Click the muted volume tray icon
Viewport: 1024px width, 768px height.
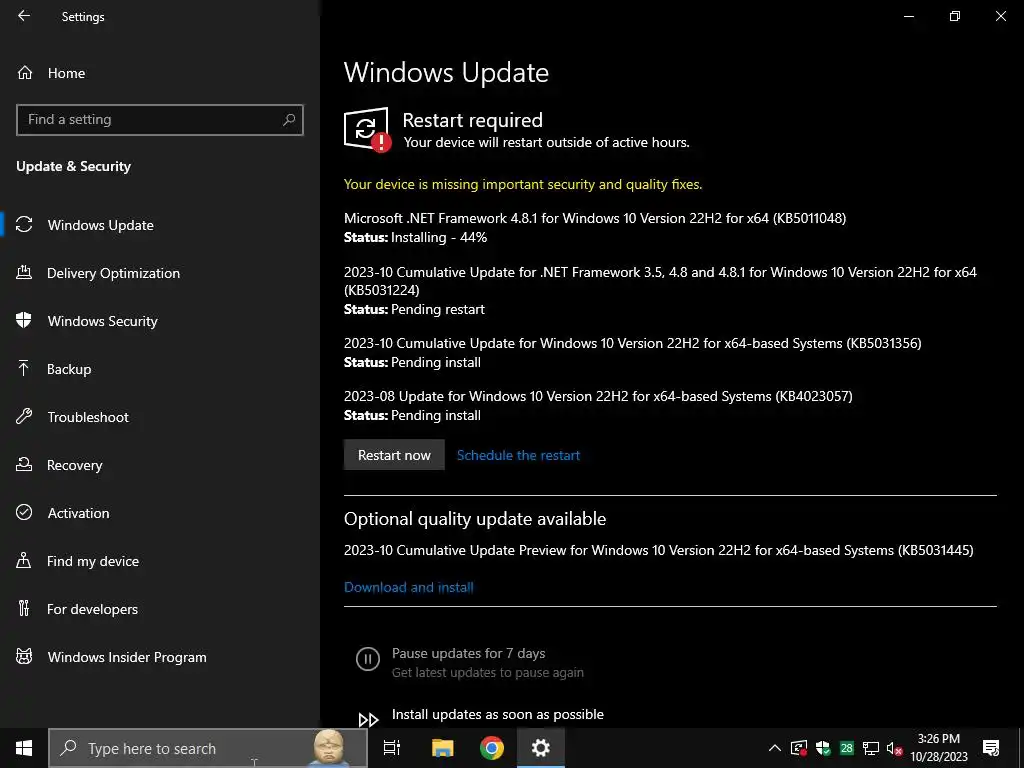point(894,748)
